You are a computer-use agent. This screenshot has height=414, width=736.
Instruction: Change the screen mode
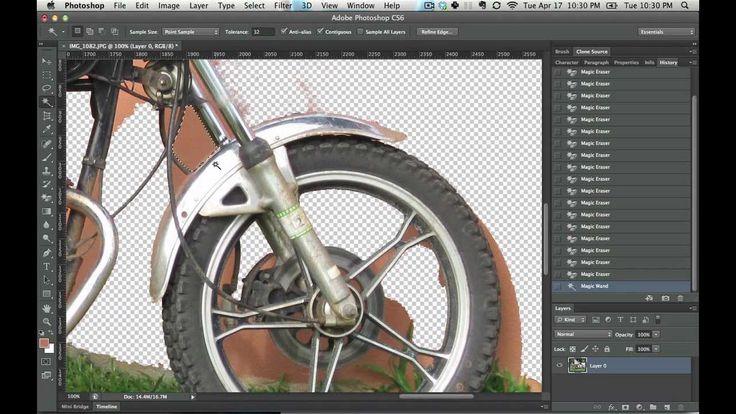(46, 375)
